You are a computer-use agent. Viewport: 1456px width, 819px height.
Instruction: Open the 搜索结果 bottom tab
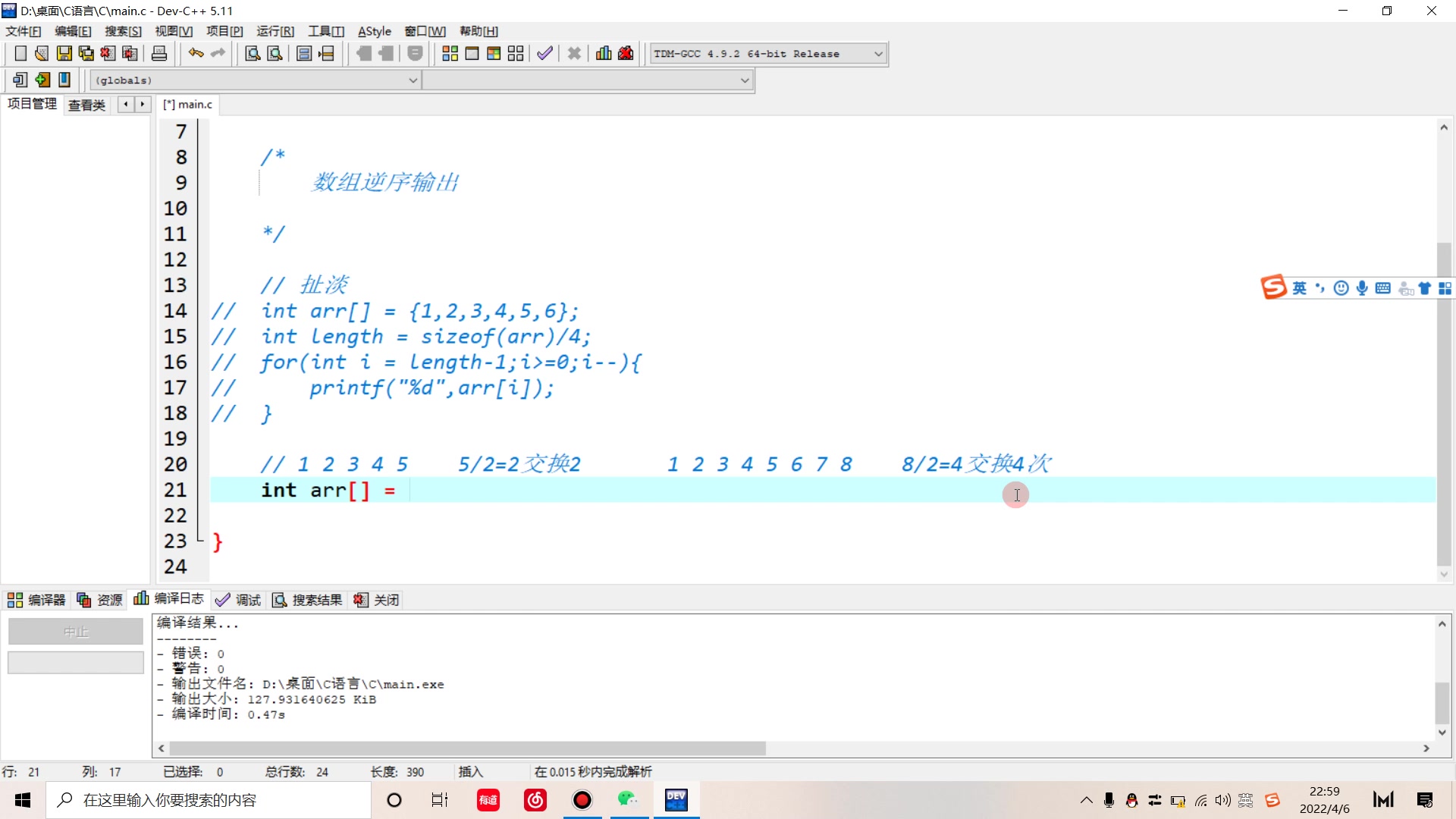307,600
